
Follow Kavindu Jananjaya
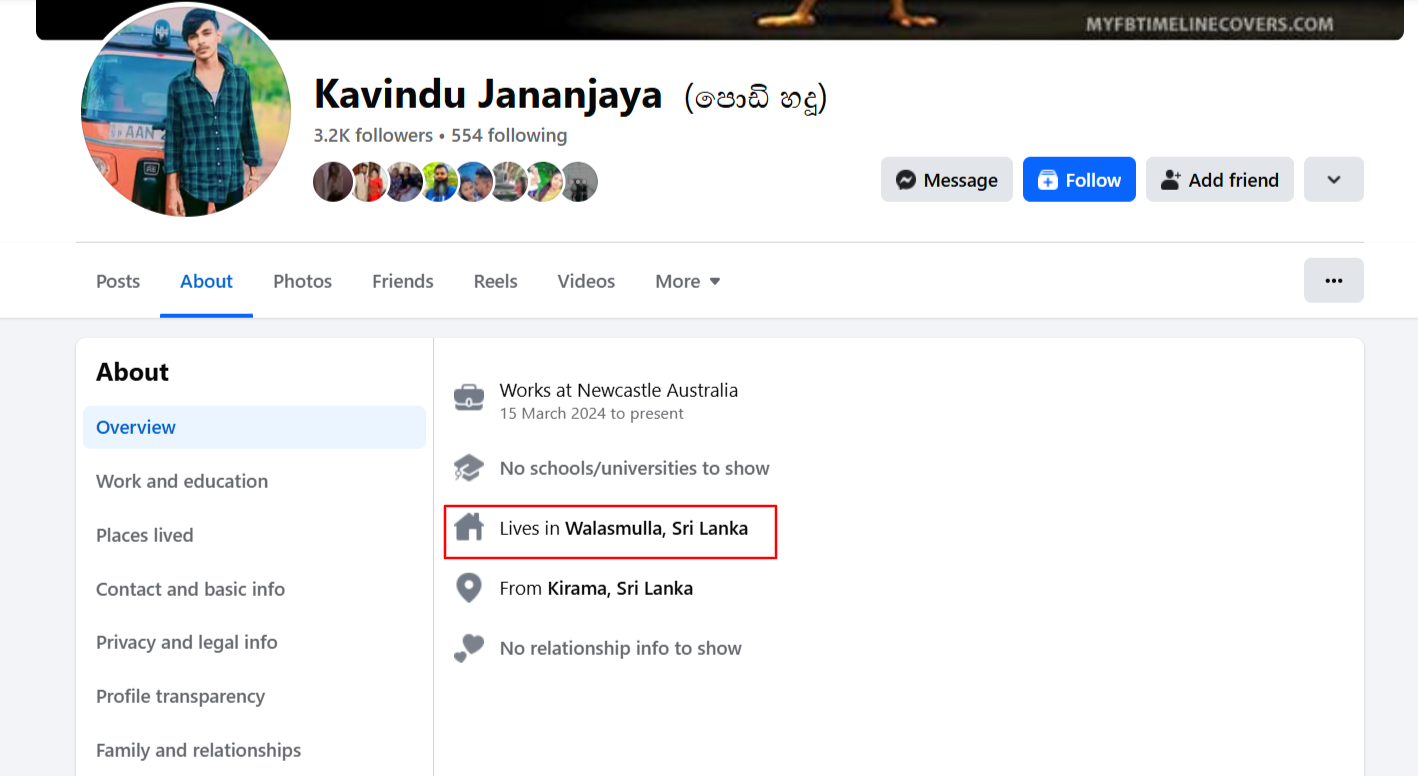(x=1079, y=180)
